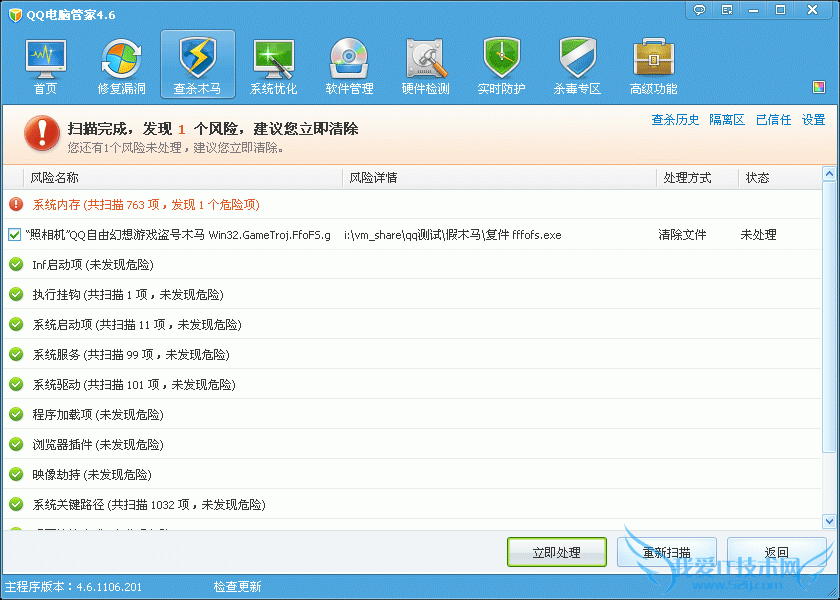Click the scrollbar down arrow

[x=829, y=521]
